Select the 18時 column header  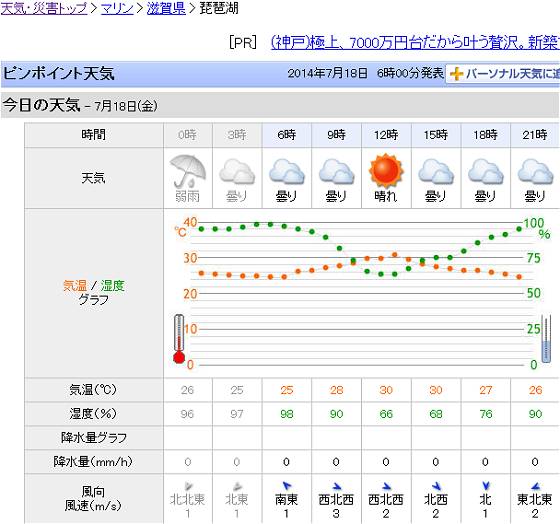pyautogui.click(x=485, y=135)
